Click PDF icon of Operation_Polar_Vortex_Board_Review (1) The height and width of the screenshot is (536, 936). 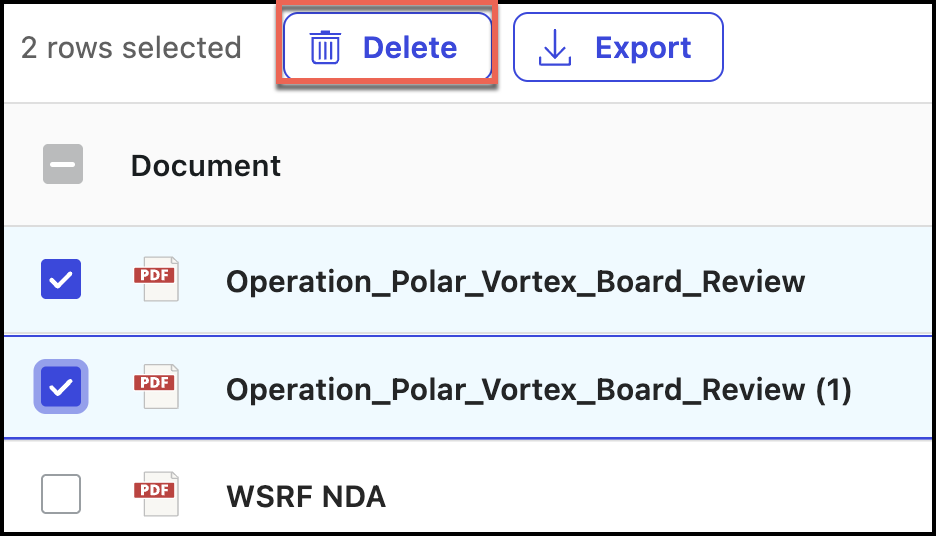(155, 387)
